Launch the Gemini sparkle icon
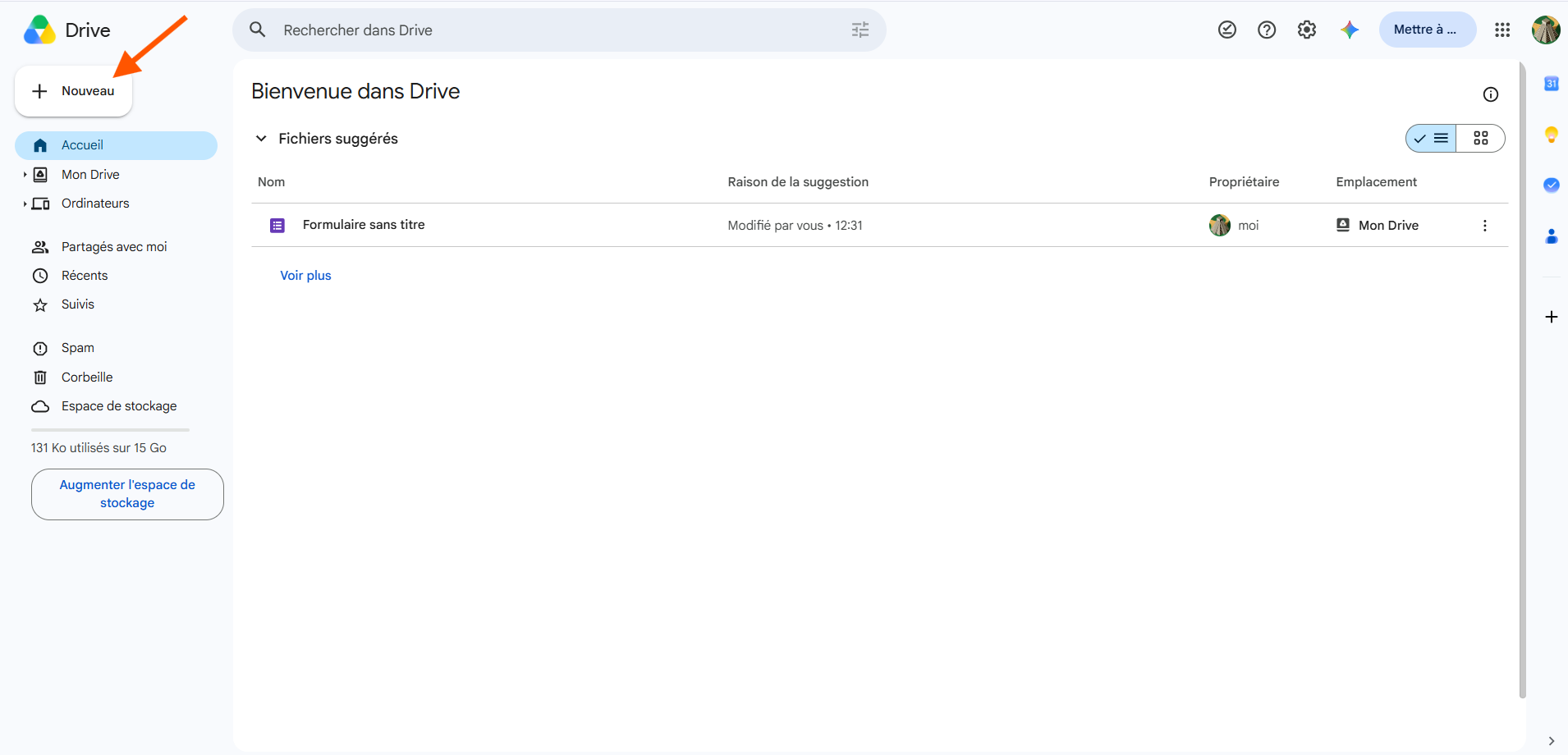 (x=1350, y=30)
